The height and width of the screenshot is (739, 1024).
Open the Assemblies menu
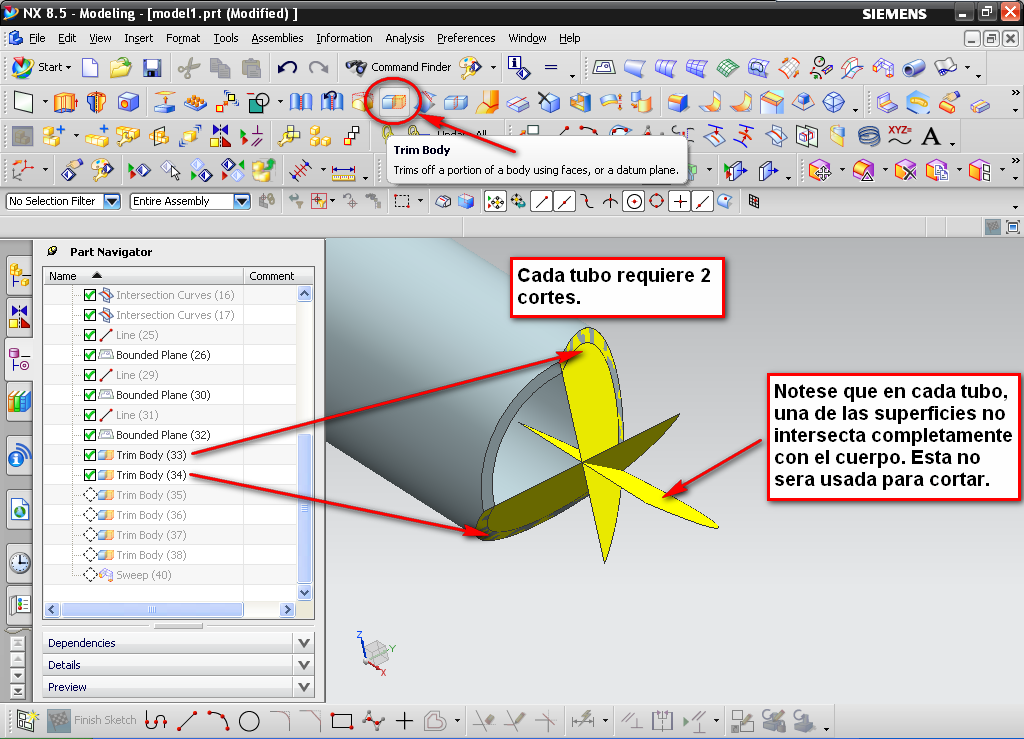(277, 38)
